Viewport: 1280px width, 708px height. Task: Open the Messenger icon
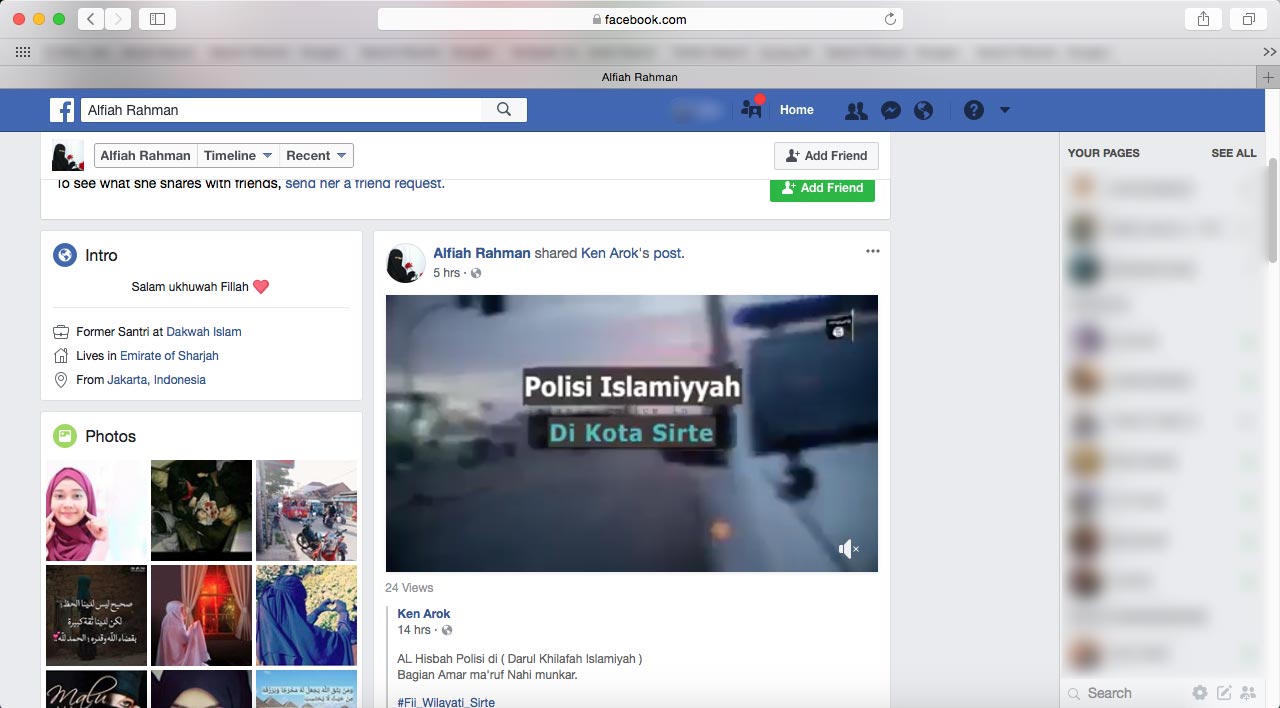pyautogui.click(x=891, y=111)
